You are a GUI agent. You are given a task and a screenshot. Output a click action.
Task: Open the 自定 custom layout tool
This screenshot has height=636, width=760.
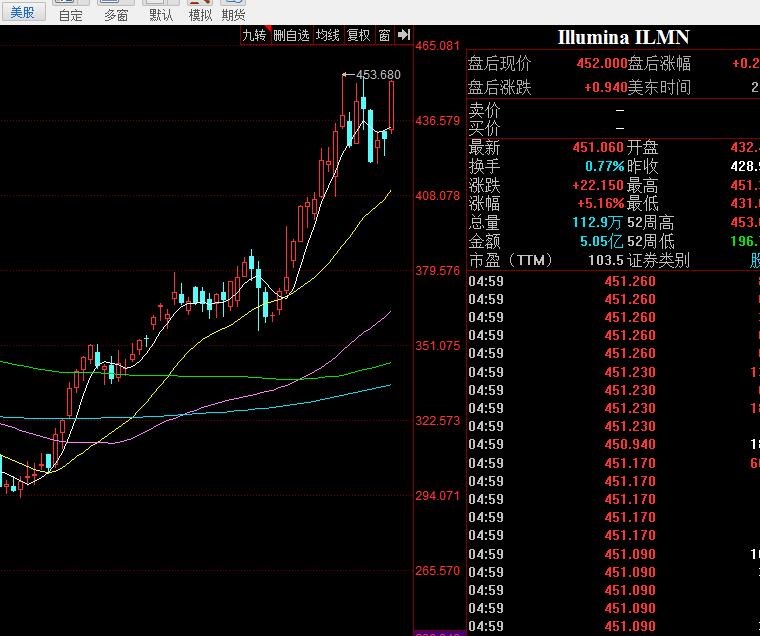coord(71,12)
